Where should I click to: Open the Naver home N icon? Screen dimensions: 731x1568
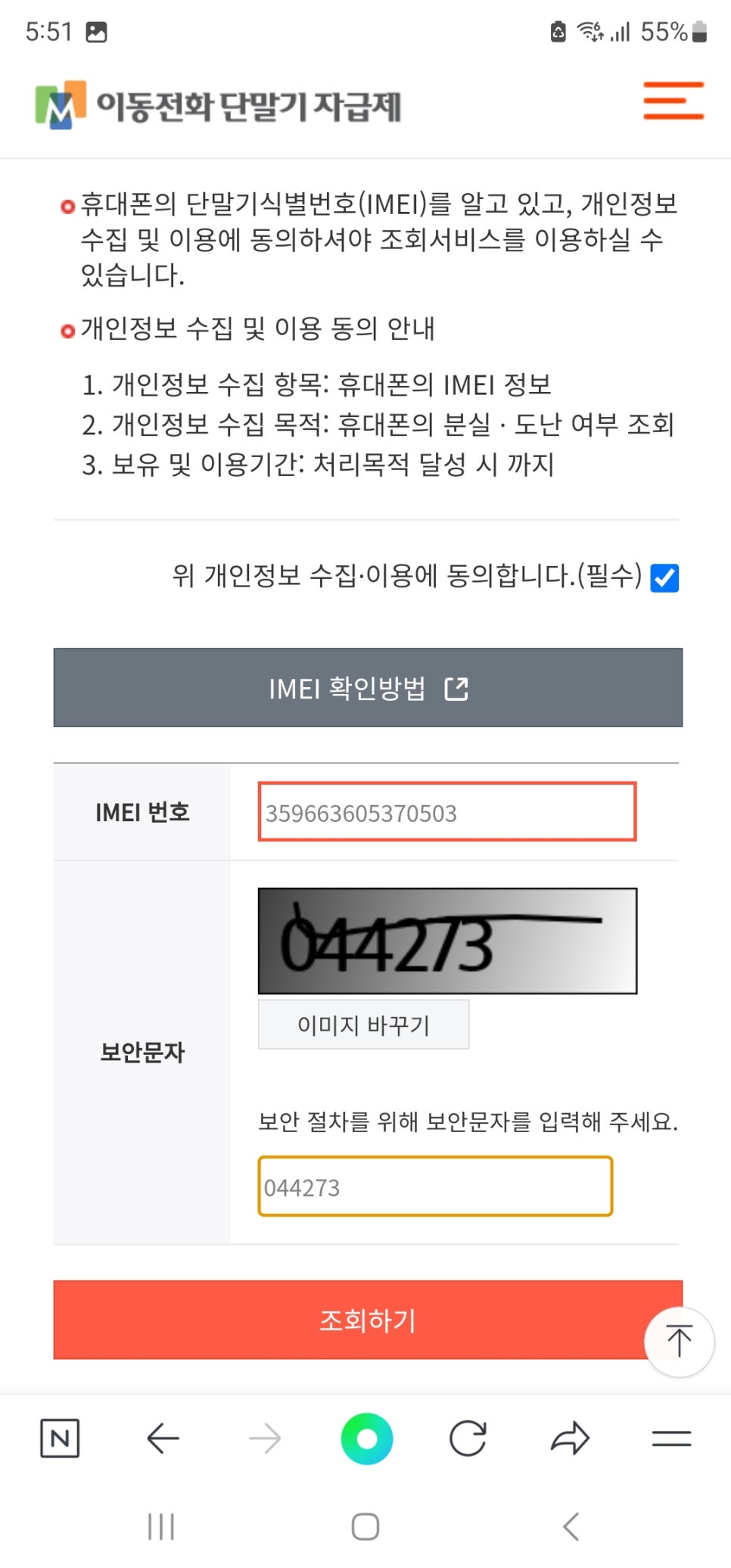[x=60, y=1438]
